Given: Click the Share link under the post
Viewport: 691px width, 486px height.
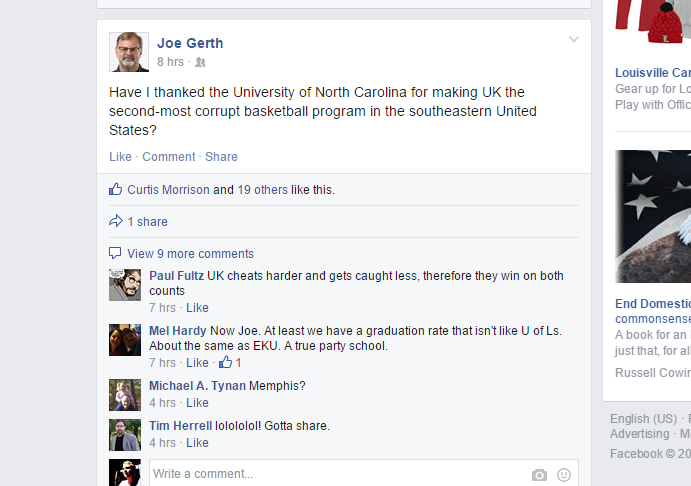Looking at the screenshot, I should 221,157.
